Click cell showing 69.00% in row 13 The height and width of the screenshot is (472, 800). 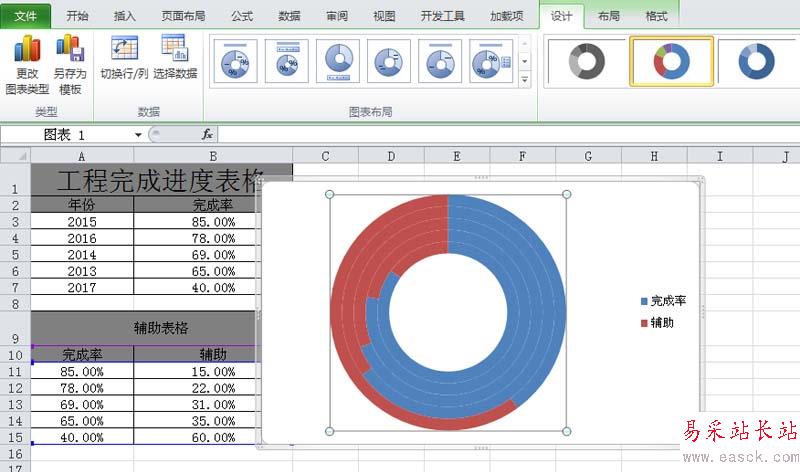[x=82, y=405]
